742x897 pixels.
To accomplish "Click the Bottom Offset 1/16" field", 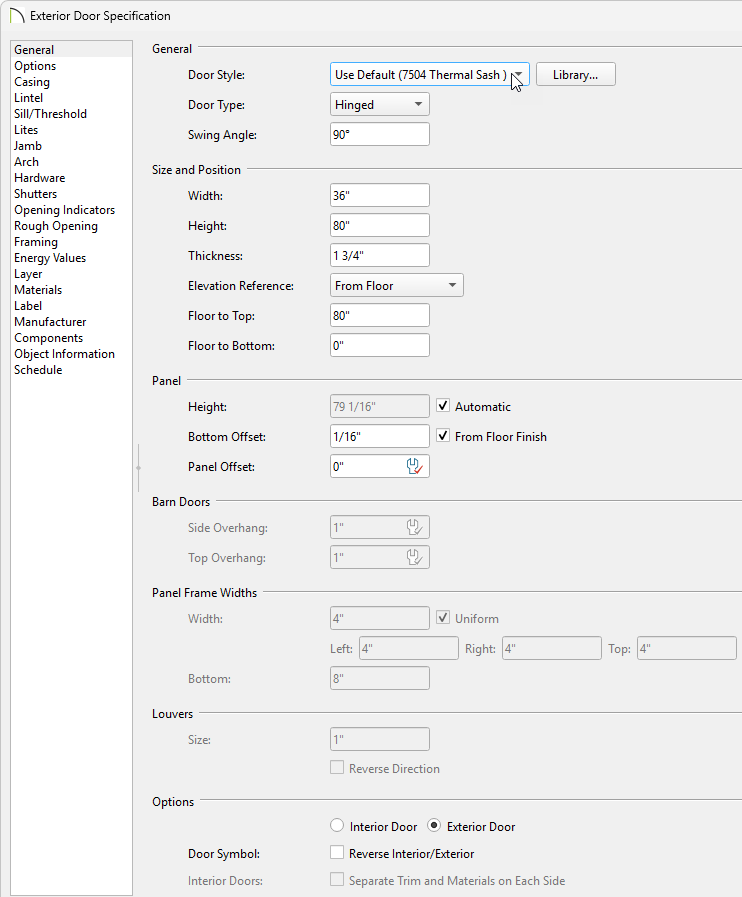I will click(x=380, y=436).
